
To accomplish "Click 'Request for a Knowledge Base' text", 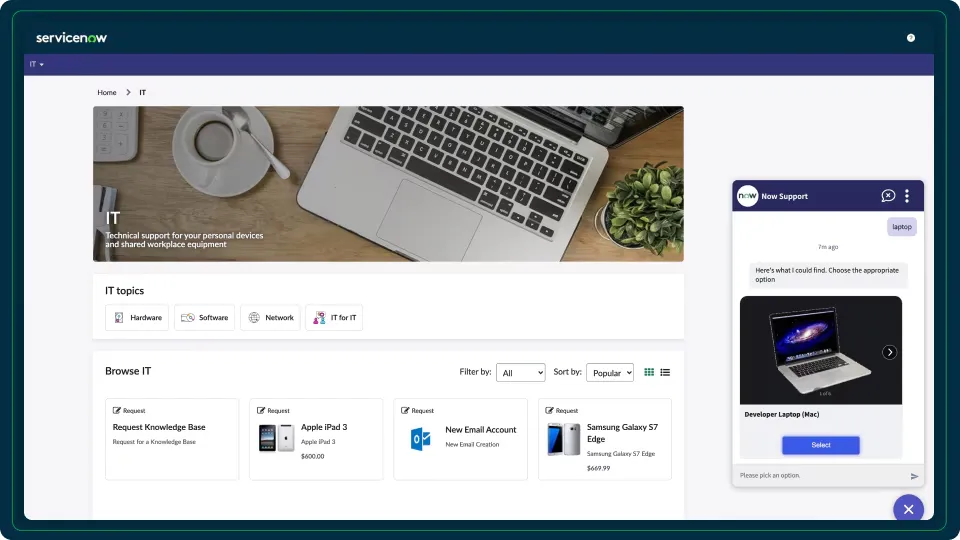I will pyautogui.click(x=154, y=442).
